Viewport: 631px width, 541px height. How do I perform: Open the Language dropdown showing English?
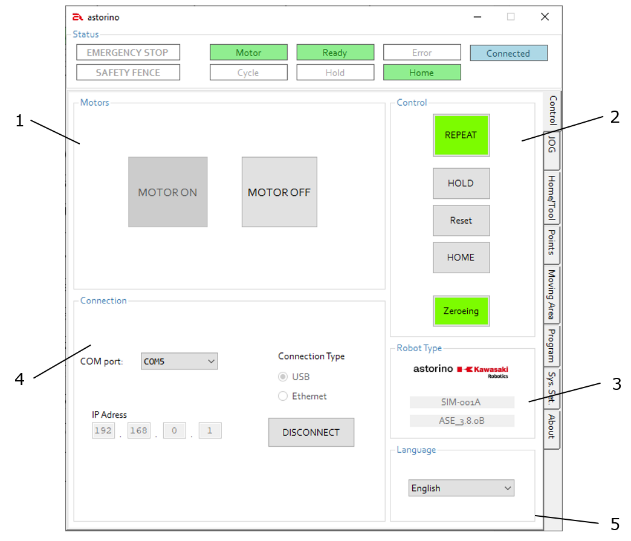461,488
